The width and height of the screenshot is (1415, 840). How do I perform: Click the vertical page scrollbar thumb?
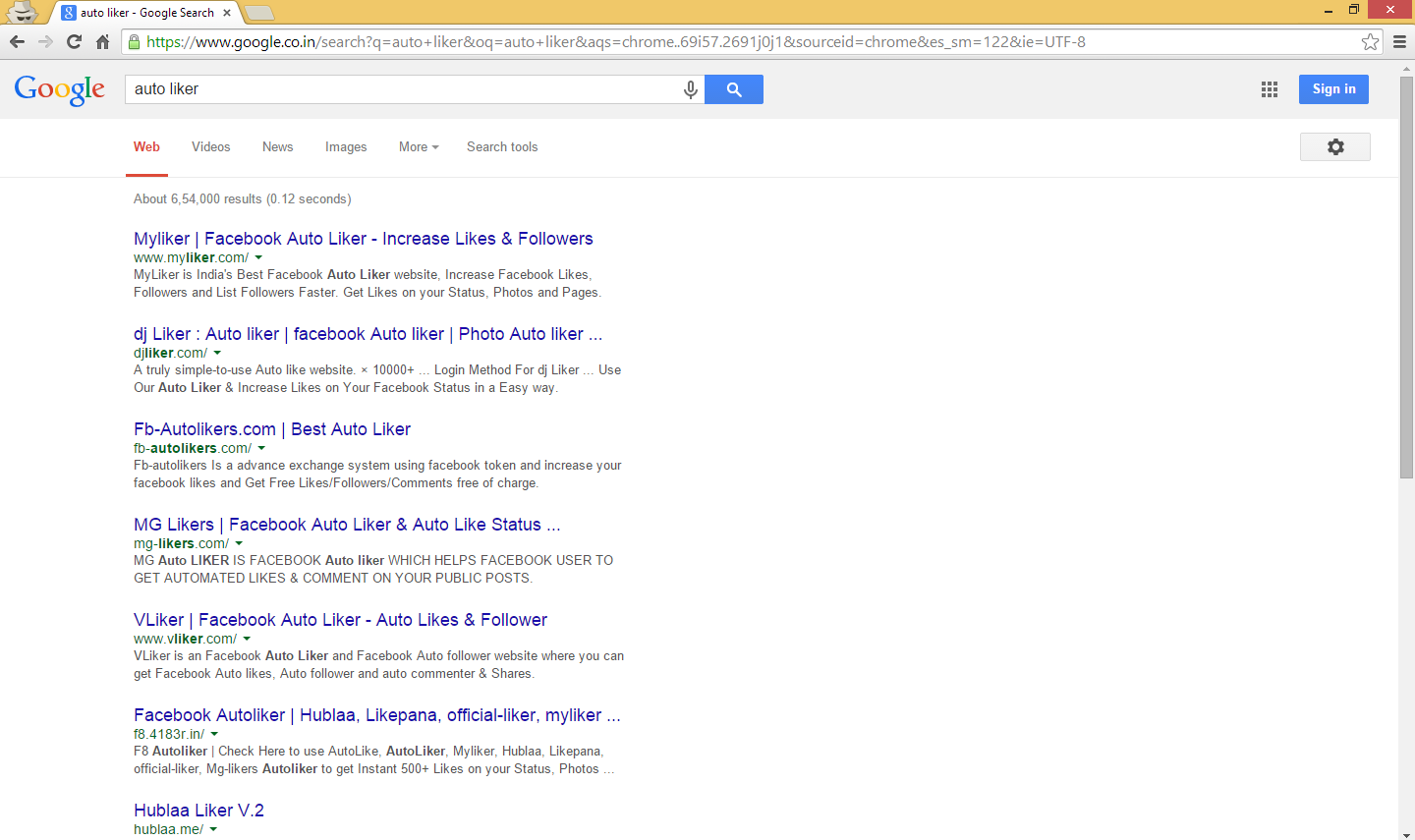coord(1406,277)
